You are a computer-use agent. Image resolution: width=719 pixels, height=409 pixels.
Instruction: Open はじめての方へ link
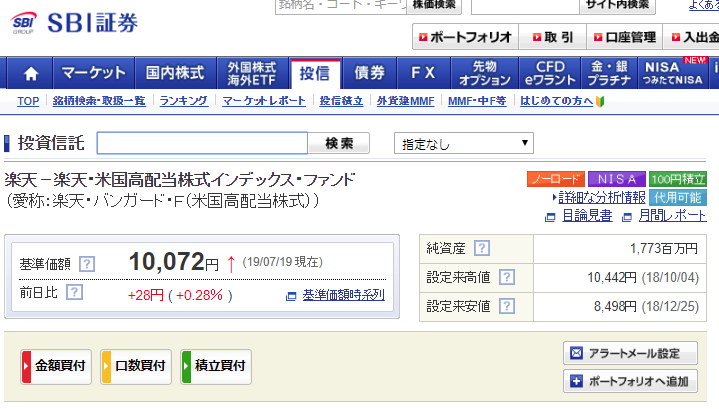click(x=557, y=101)
